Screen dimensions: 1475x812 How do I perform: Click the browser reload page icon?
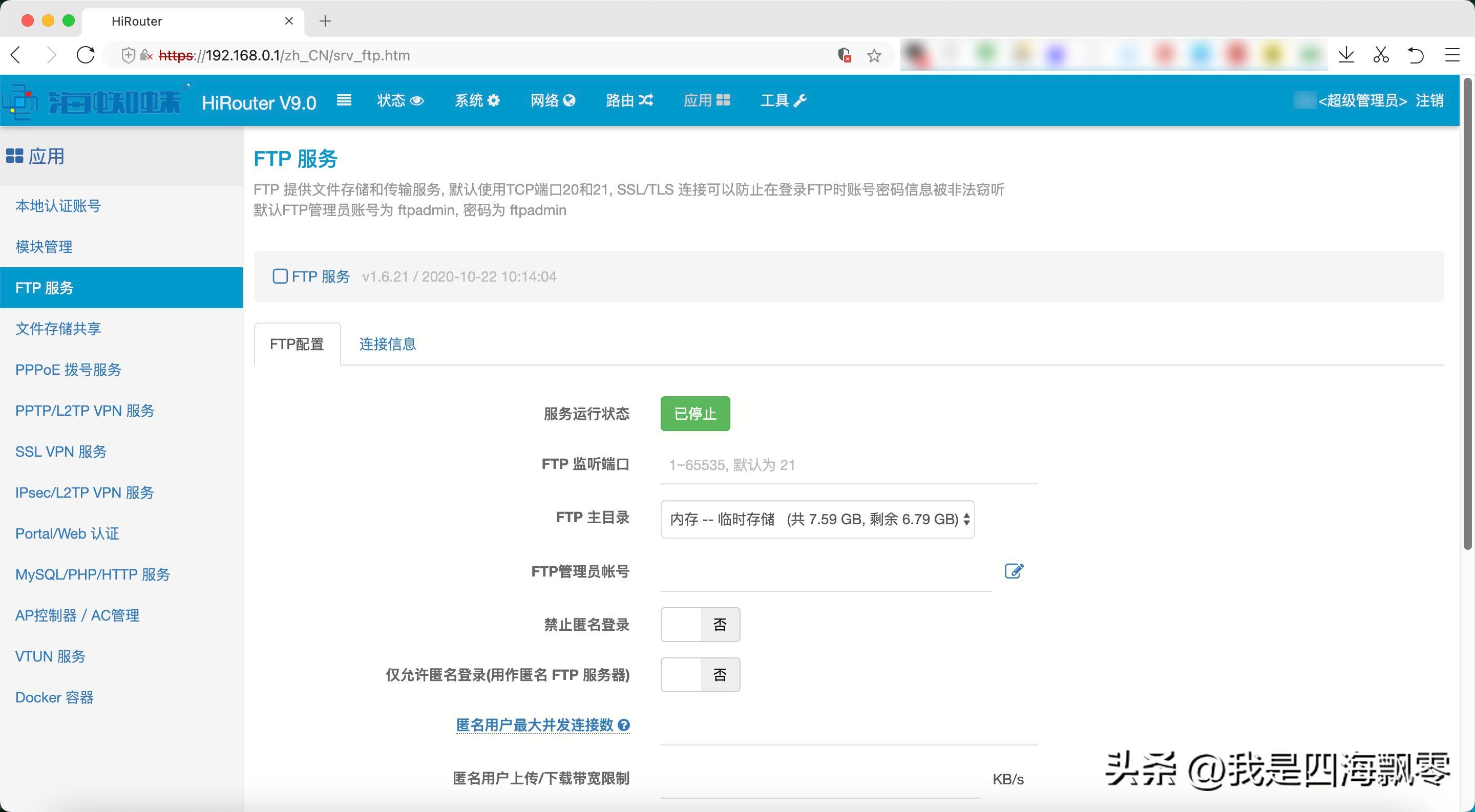point(86,55)
